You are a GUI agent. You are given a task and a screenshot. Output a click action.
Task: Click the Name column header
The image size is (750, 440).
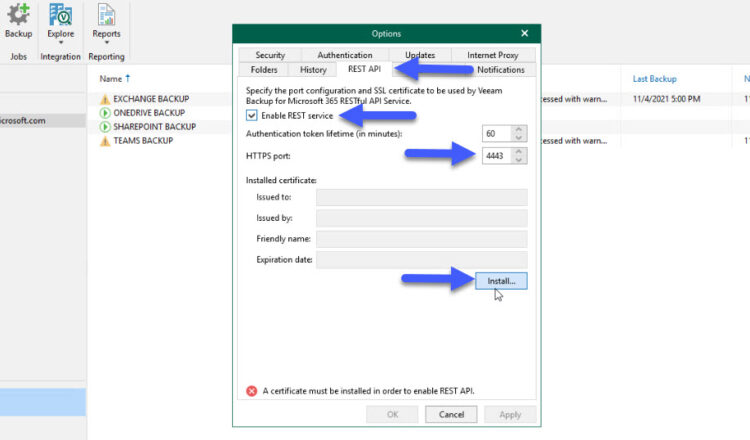(110, 79)
